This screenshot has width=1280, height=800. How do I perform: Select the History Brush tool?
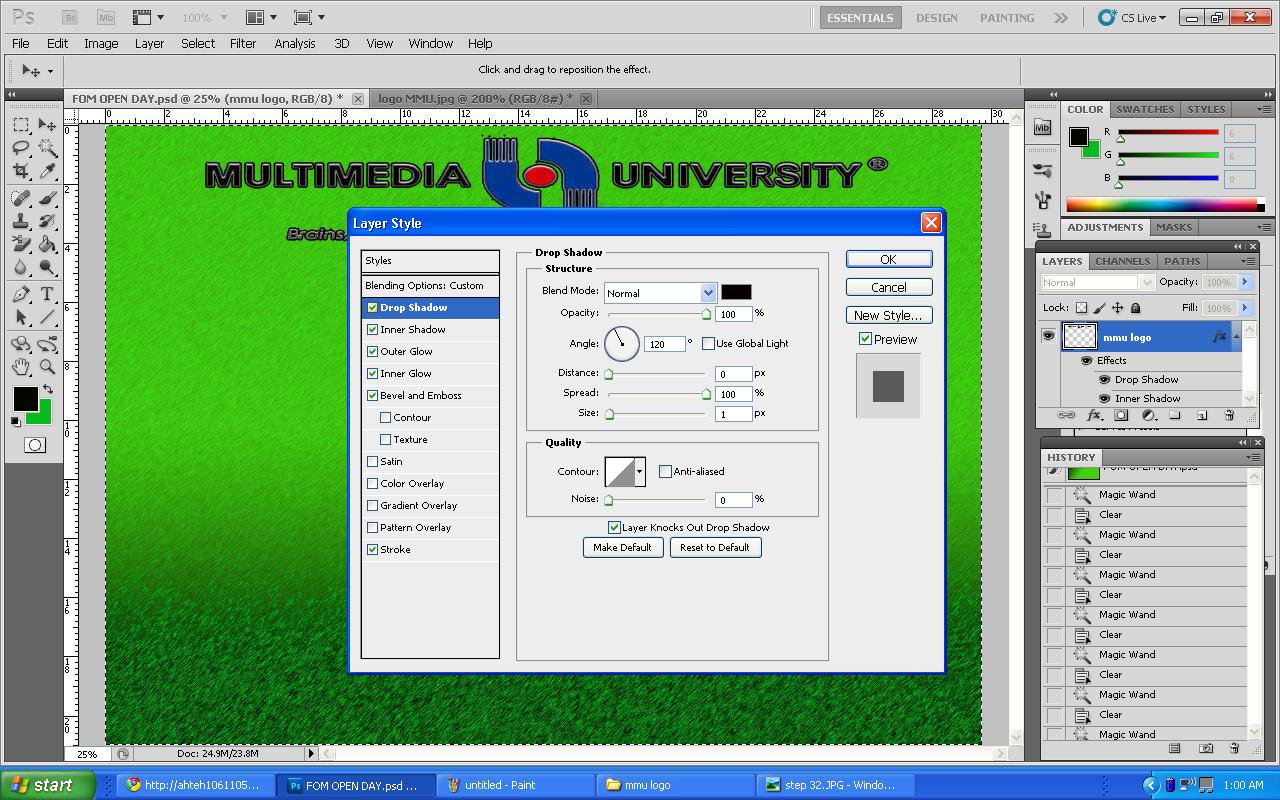pyautogui.click(x=47, y=221)
